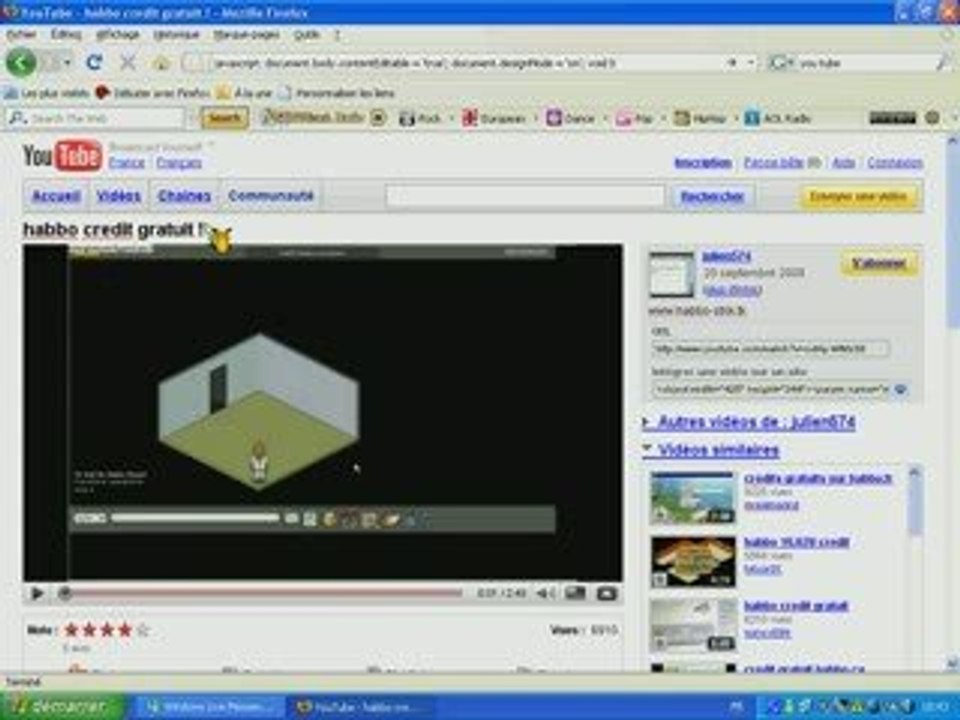Go to the Accueil tab
The height and width of the screenshot is (720, 960).
(x=56, y=196)
